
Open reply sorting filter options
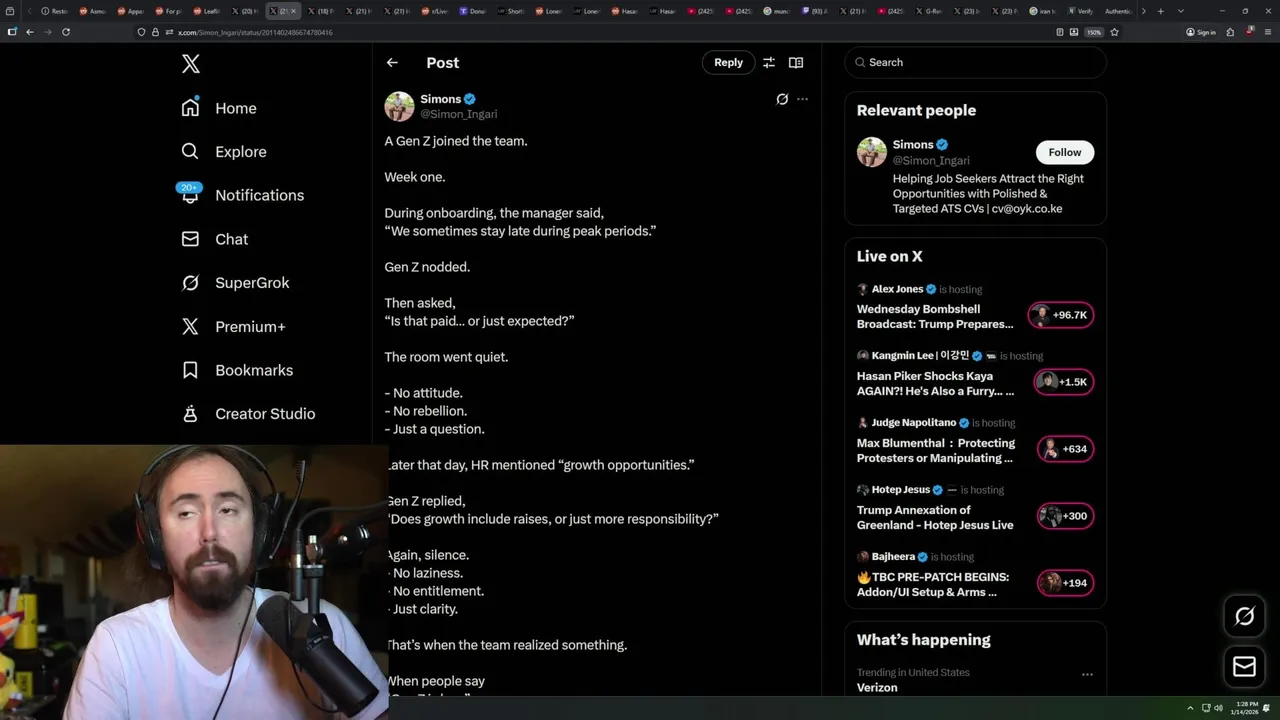(769, 62)
